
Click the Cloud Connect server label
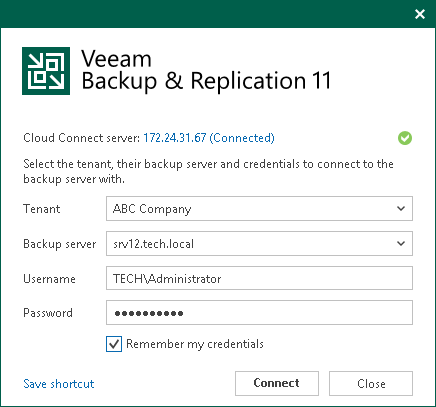click(82, 138)
